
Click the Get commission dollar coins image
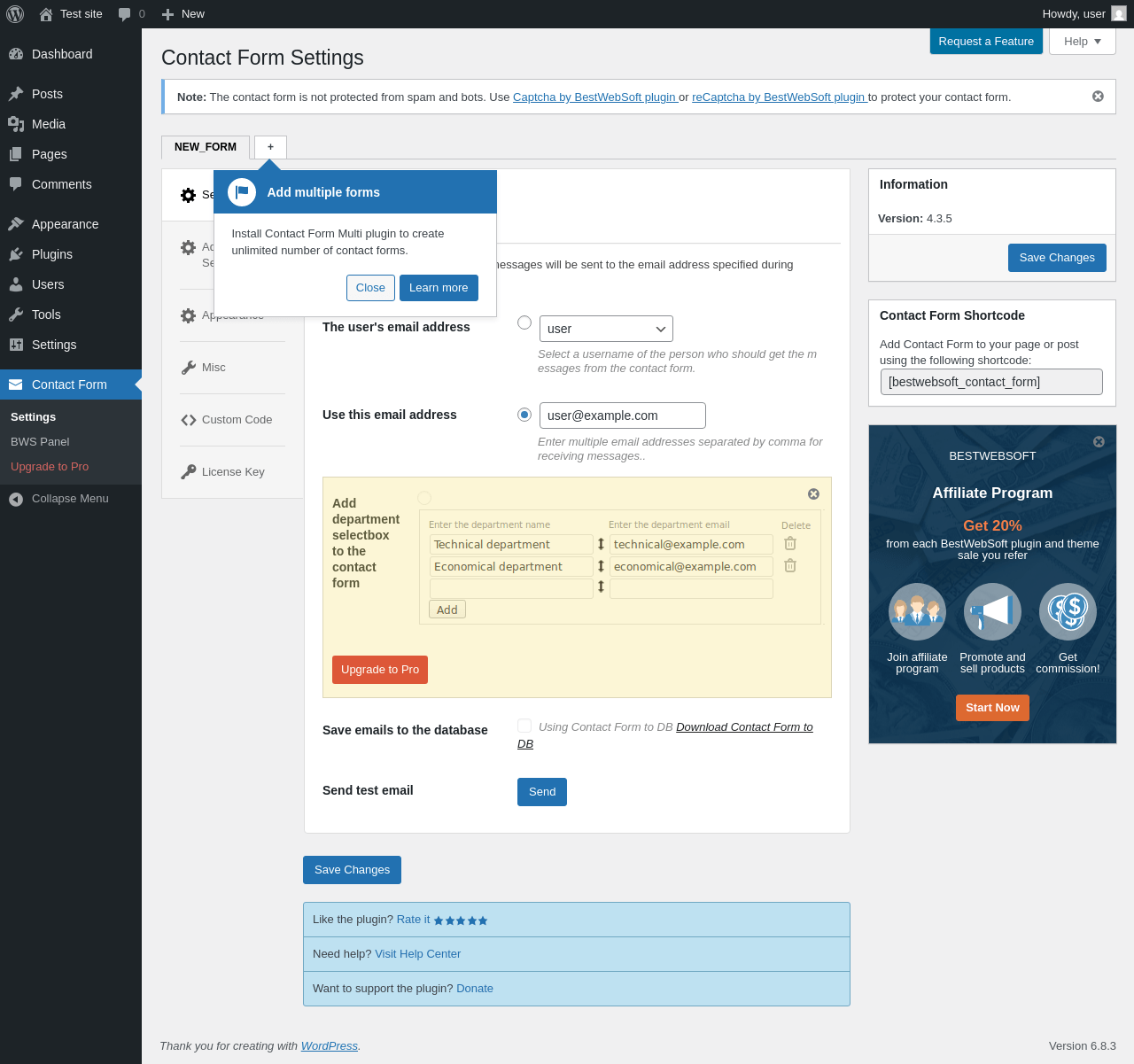coord(1068,611)
